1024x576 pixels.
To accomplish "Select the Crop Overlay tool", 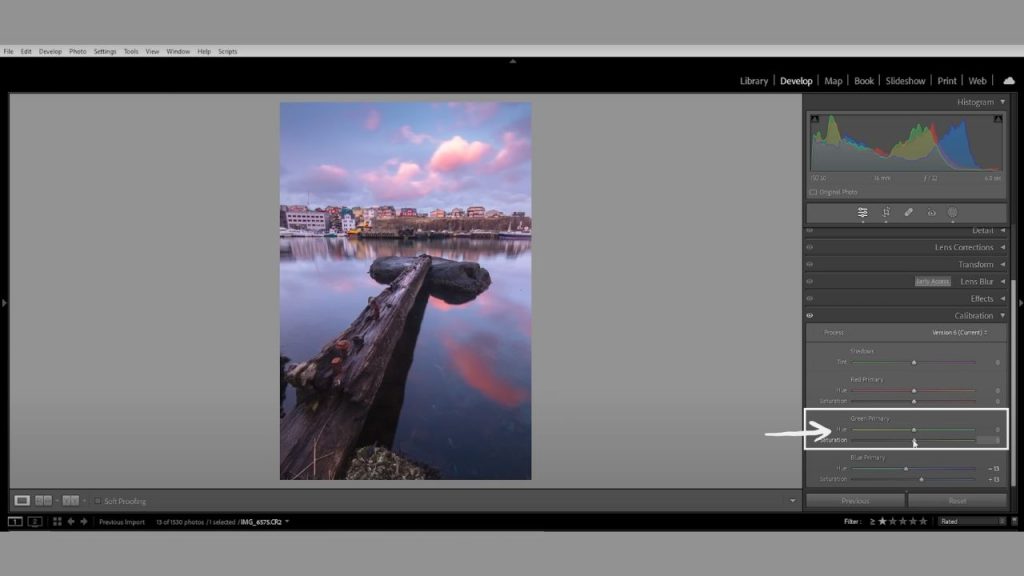I will [x=885, y=212].
